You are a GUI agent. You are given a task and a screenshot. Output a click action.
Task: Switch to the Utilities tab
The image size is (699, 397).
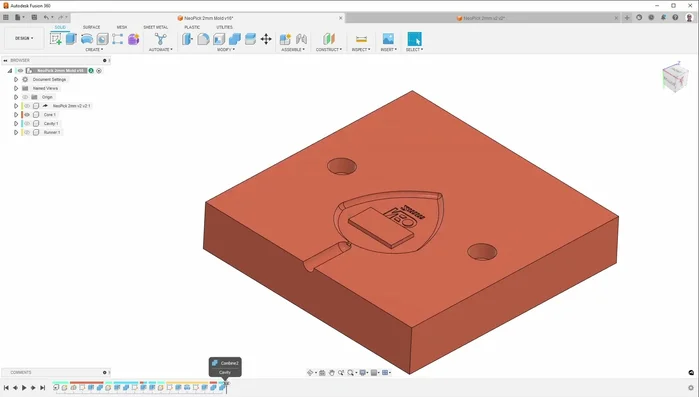pyautogui.click(x=225, y=27)
